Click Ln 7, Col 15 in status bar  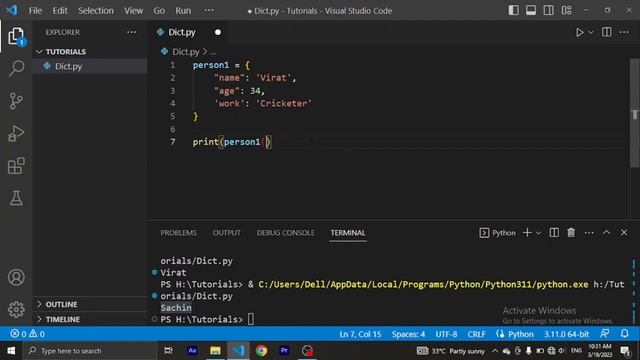360,334
